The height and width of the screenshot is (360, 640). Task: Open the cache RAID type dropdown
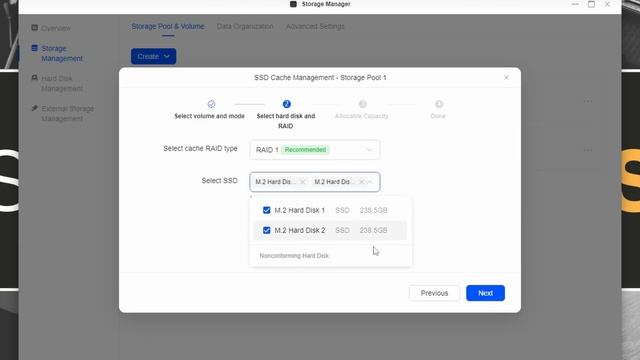point(315,150)
